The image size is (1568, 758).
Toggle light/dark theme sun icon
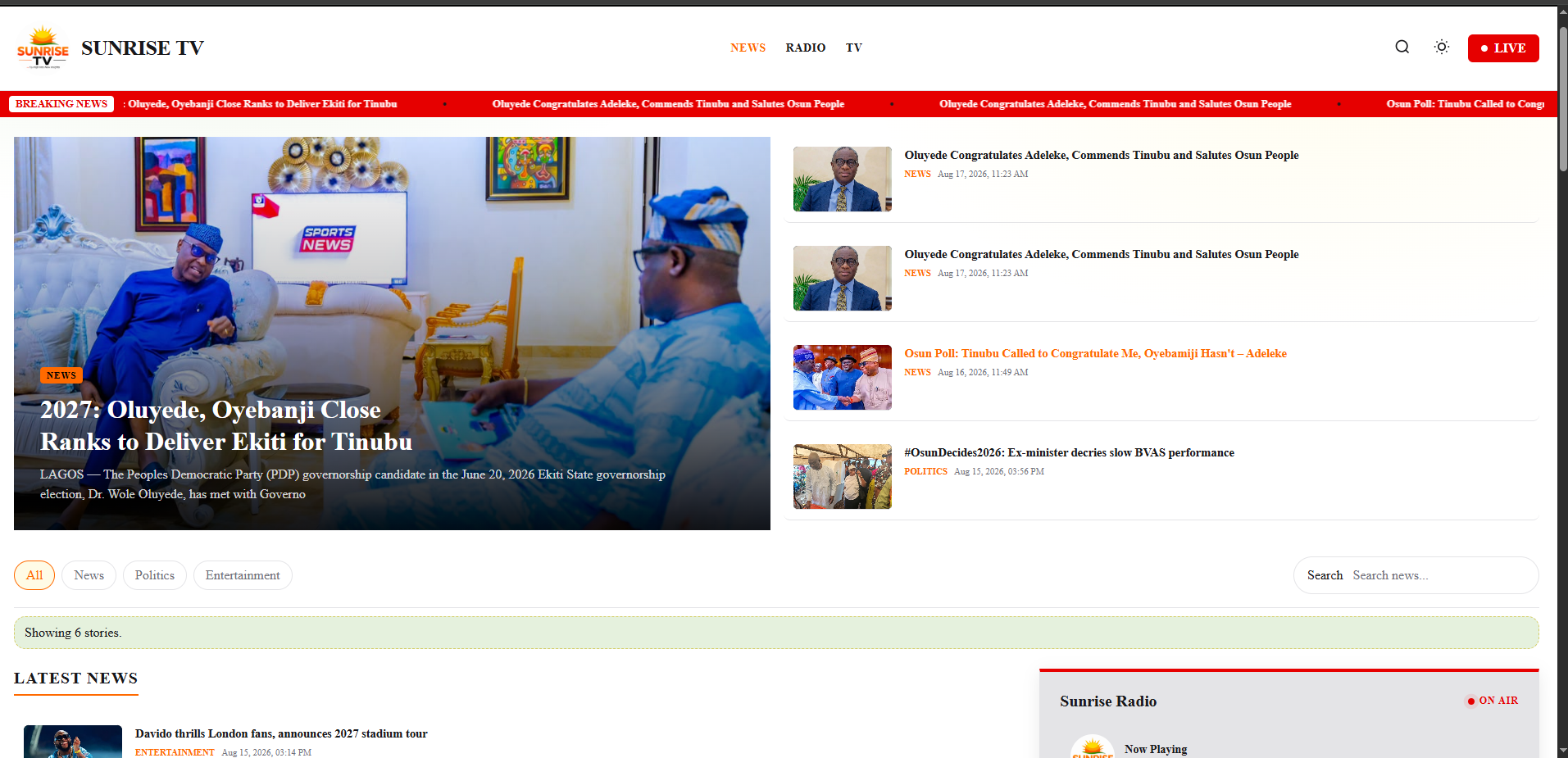coord(1441,47)
